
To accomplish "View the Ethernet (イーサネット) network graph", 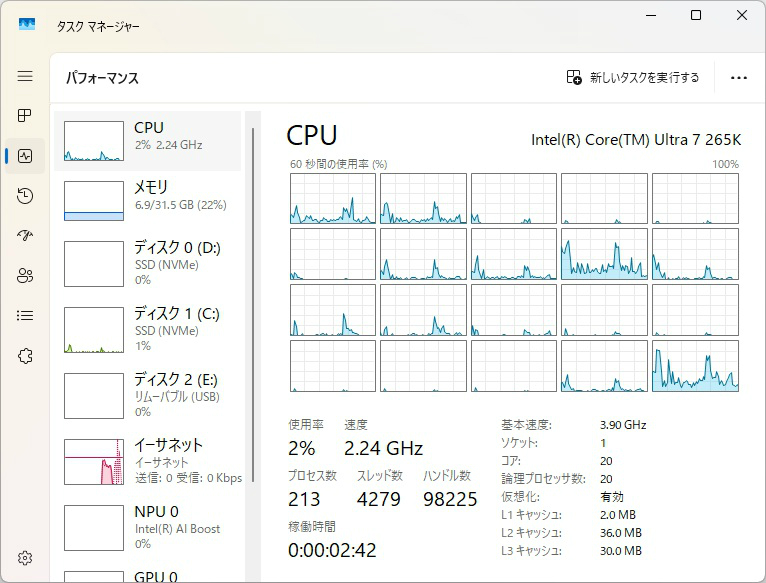I will (150, 461).
